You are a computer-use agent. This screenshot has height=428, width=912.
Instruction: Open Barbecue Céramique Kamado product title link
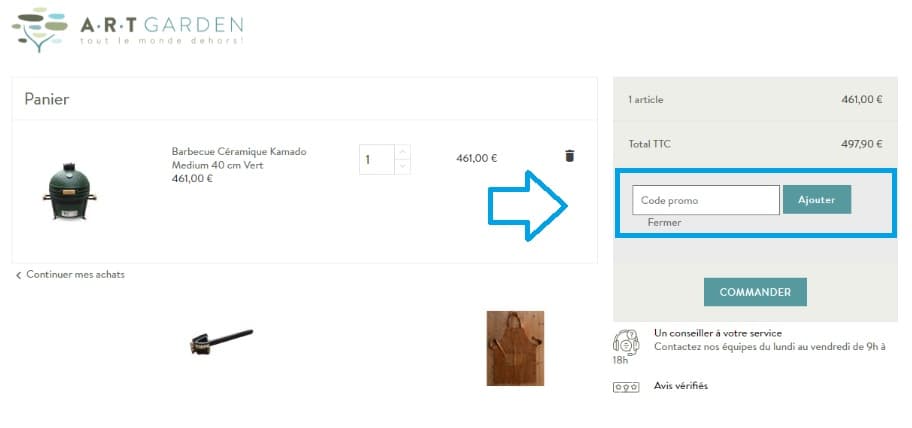coord(239,158)
